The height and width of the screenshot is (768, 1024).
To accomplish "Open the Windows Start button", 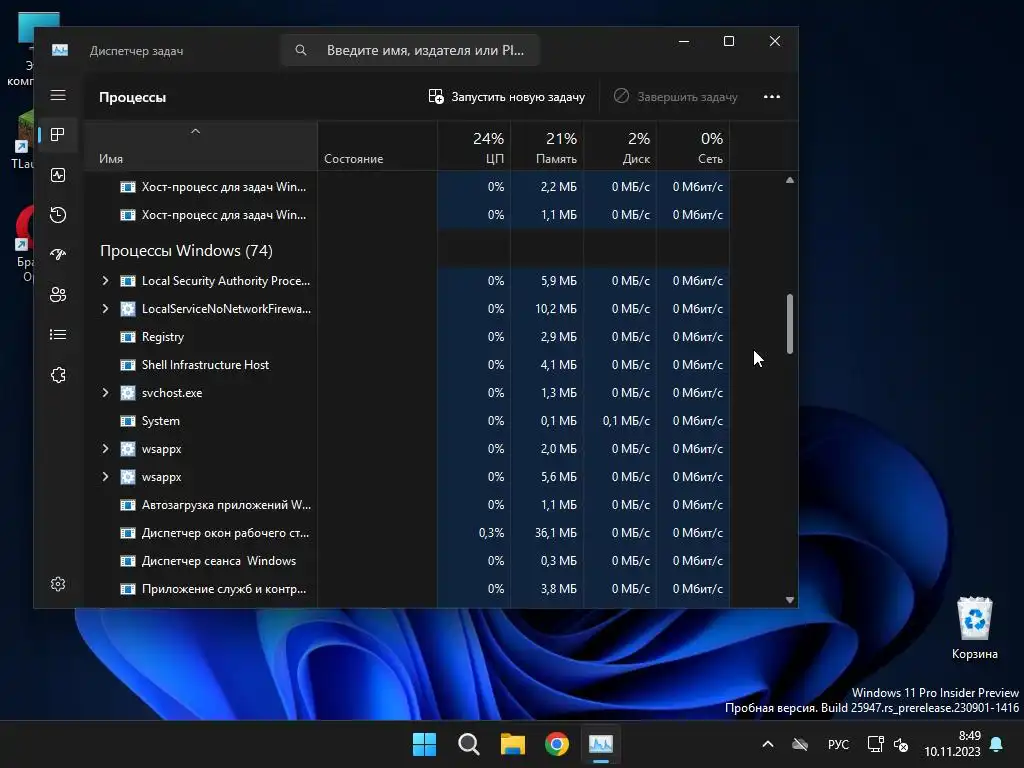I will click(x=424, y=744).
